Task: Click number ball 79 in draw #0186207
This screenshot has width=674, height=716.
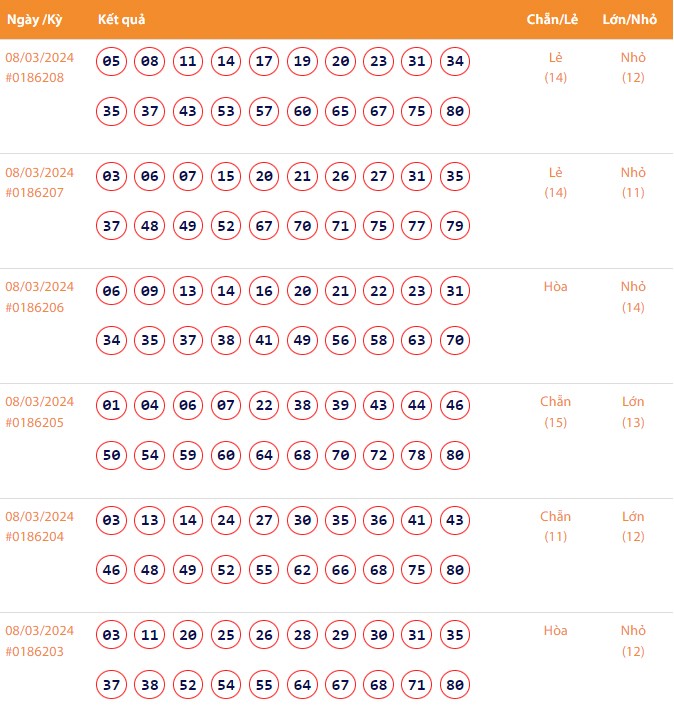Action: pyautogui.click(x=455, y=226)
